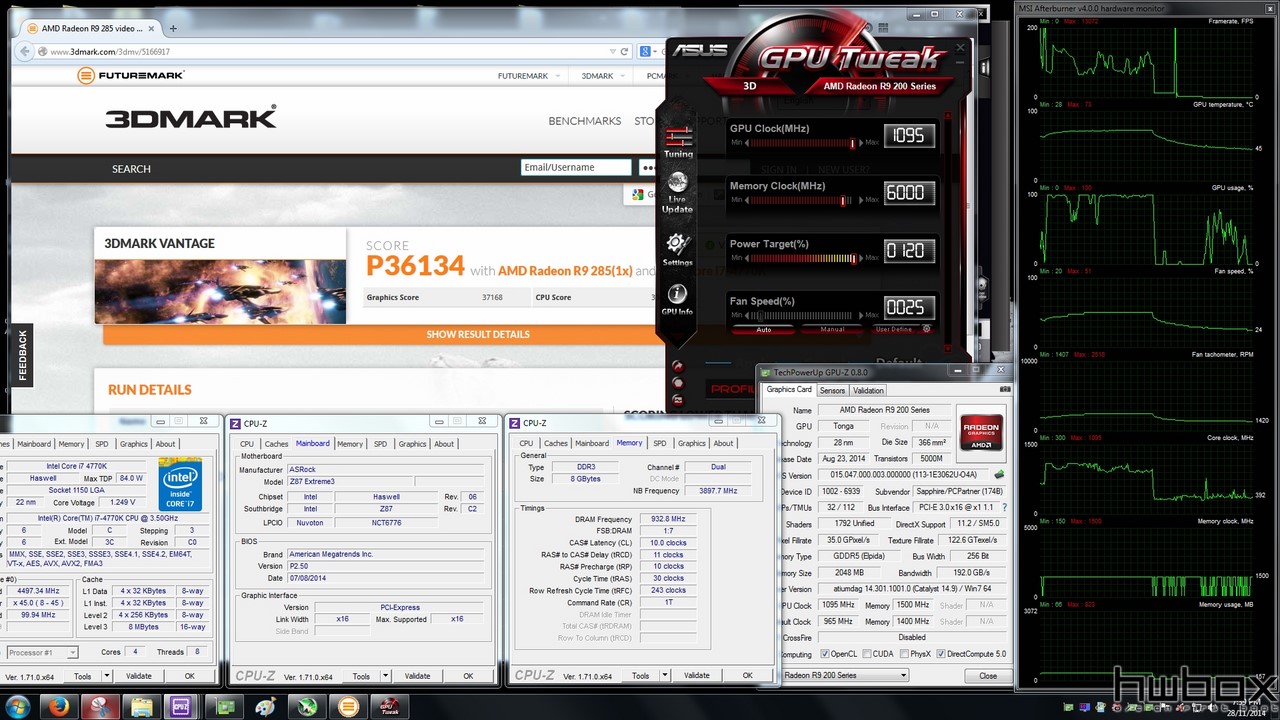Image resolution: width=1280 pixels, height=720 pixels.
Task: Open the Windows Start orb
Action: click(x=18, y=706)
